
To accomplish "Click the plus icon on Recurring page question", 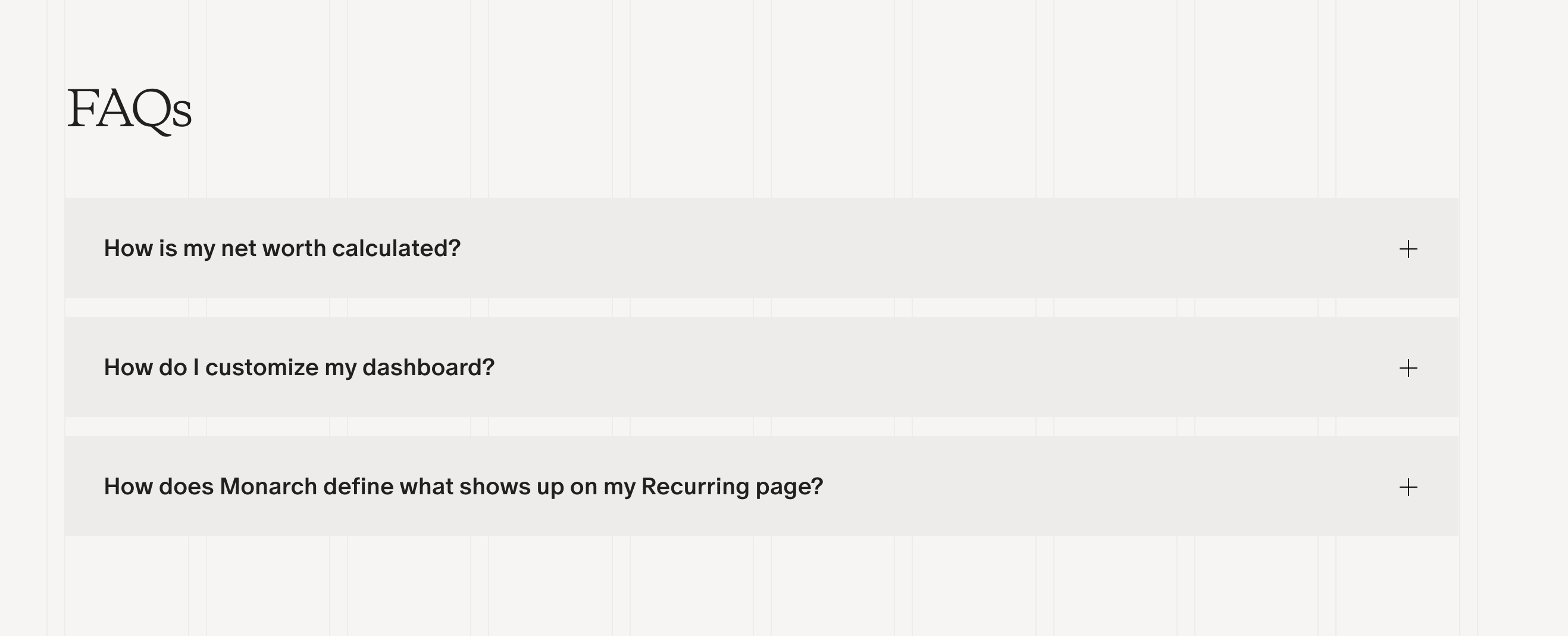I will [x=1408, y=487].
